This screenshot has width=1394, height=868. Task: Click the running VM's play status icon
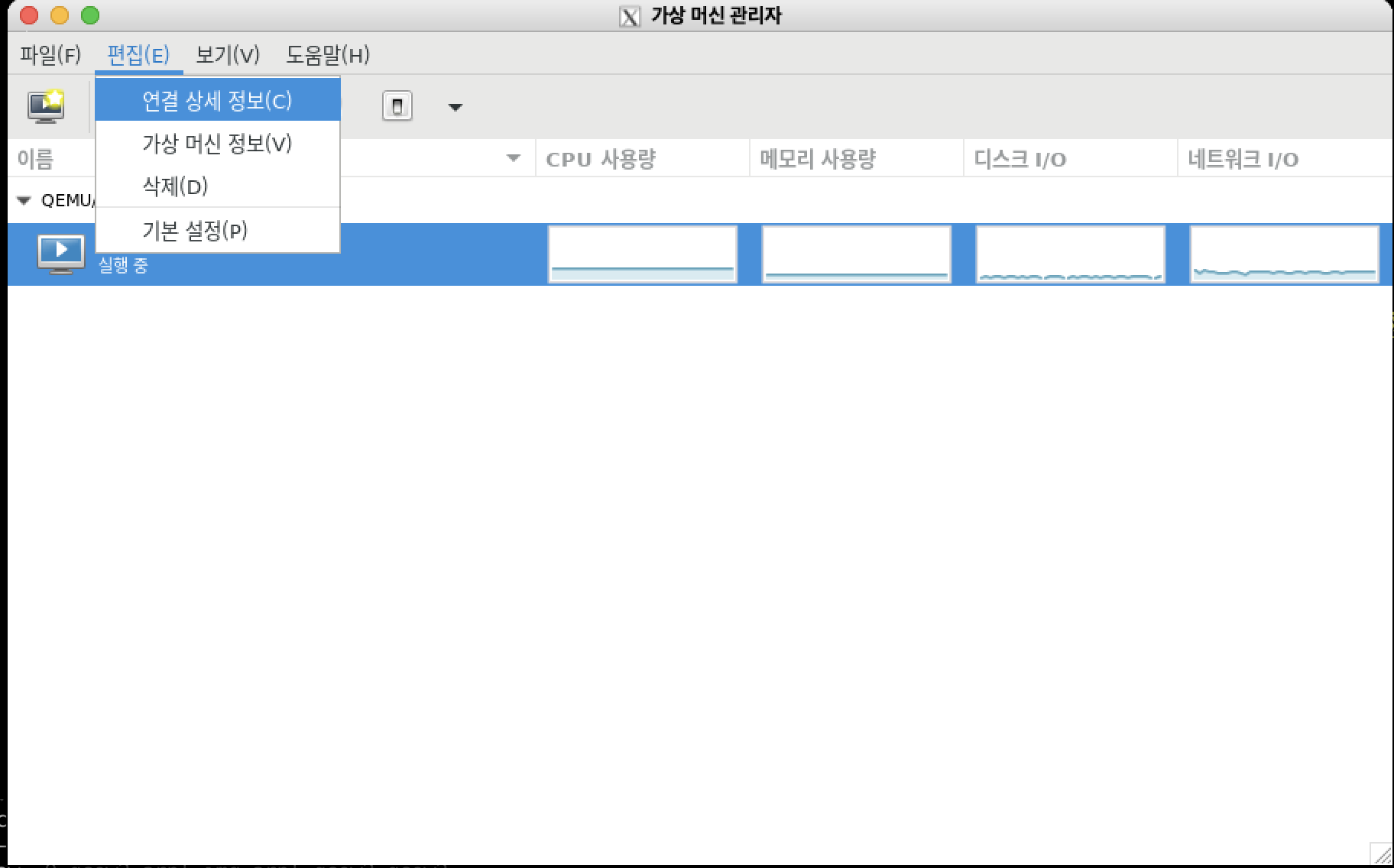[61, 252]
